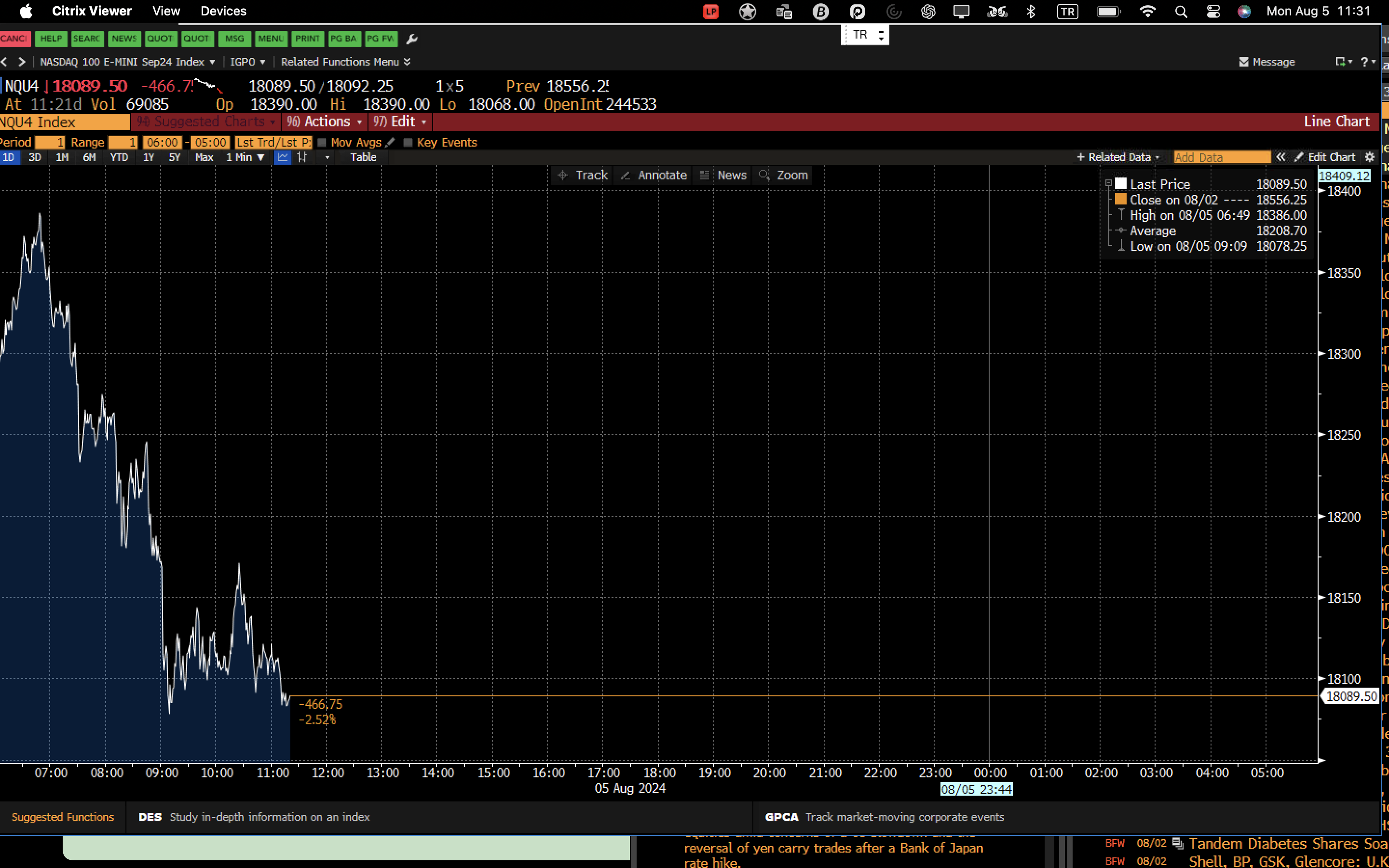Expand the Related Functions Menu
This screenshot has width=1389, height=868.
pos(345,61)
